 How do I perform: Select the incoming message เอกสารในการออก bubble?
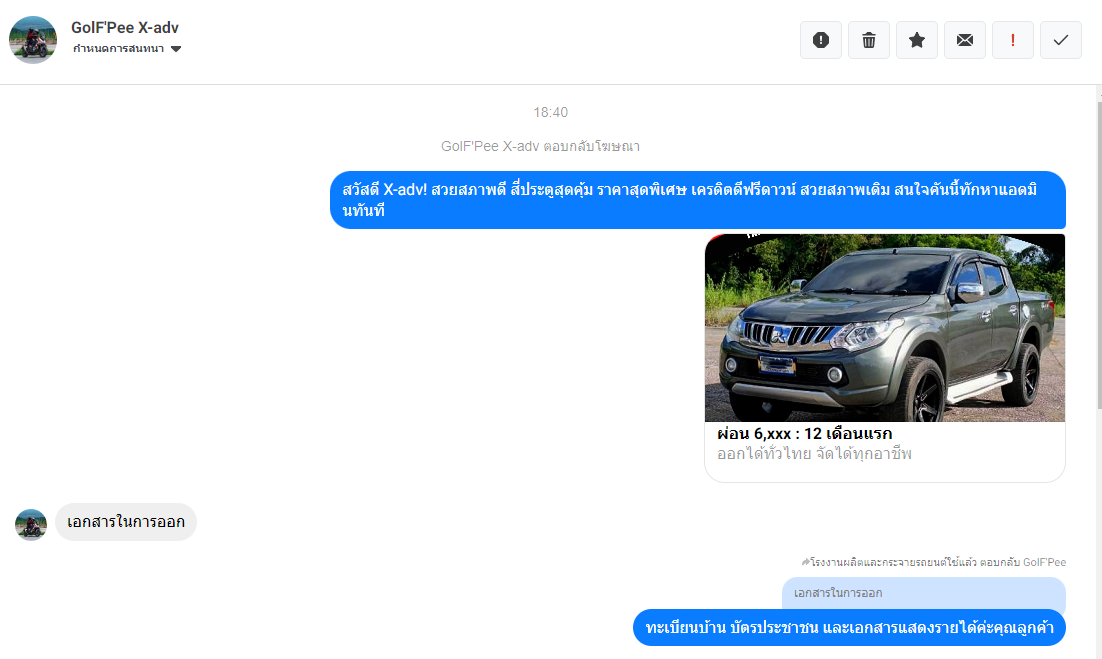tap(126, 522)
